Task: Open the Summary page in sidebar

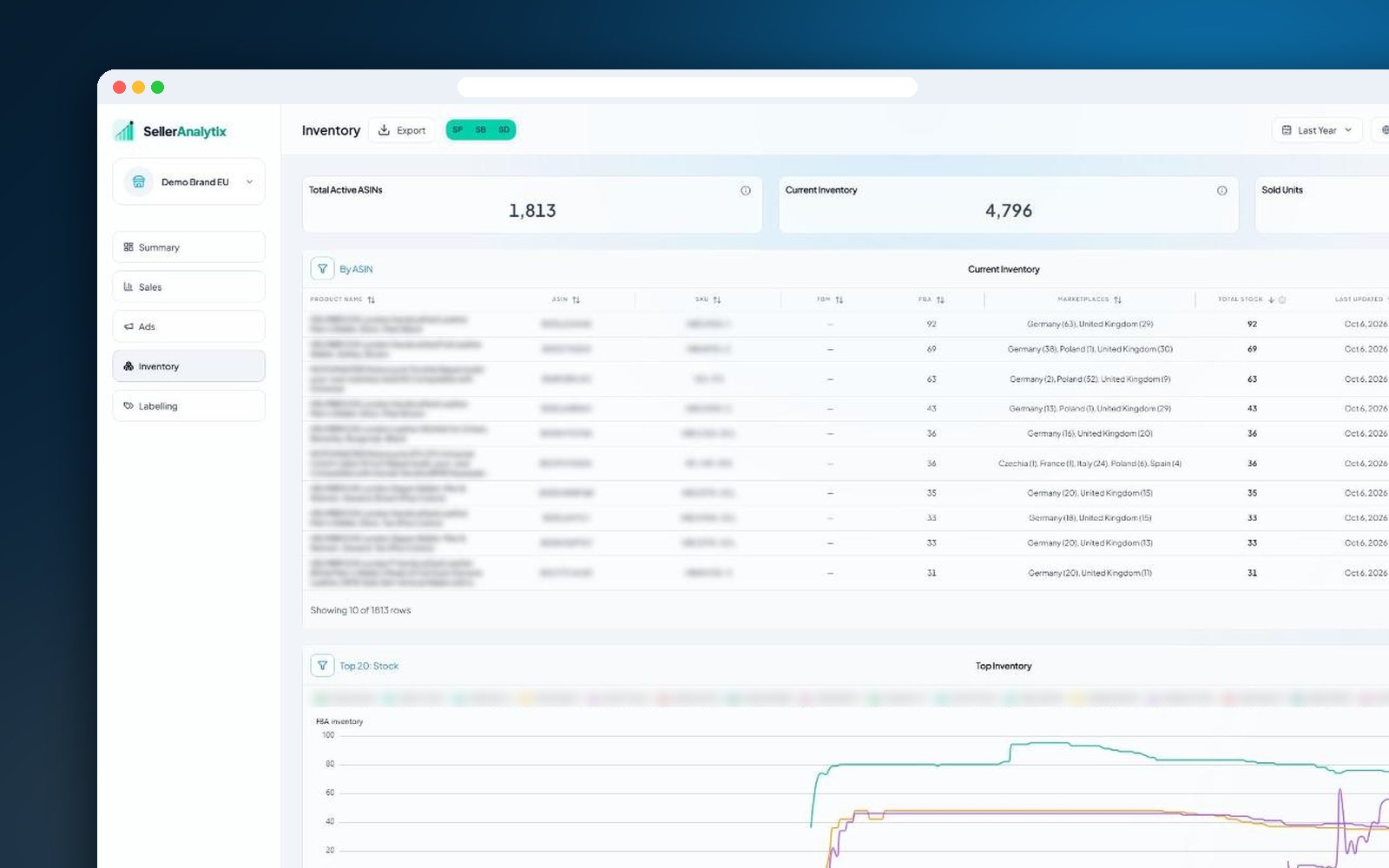Action: tap(188, 247)
